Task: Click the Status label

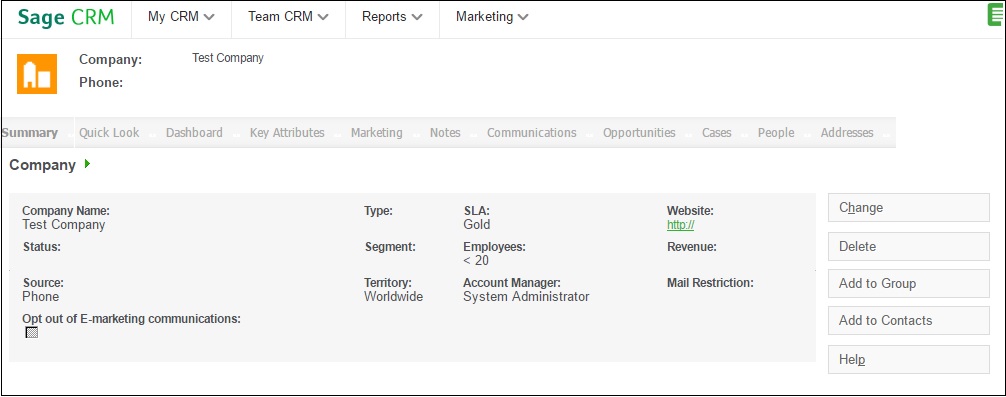Action: (42, 247)
